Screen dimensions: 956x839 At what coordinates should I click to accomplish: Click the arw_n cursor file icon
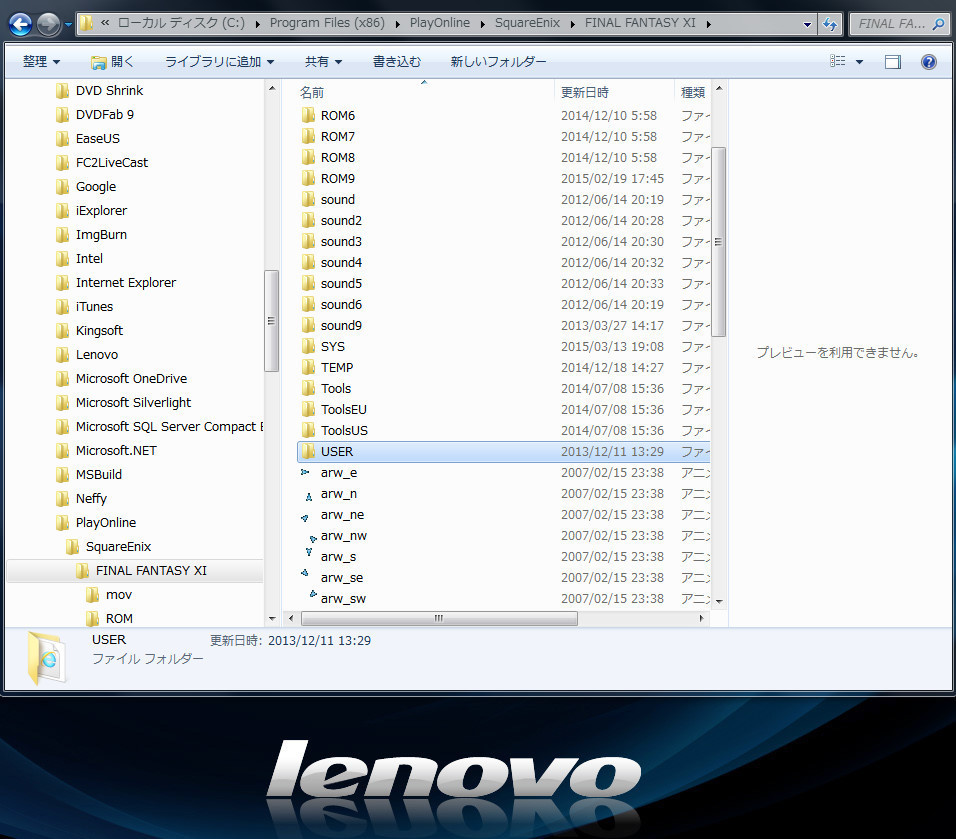(x=309, y=496)
